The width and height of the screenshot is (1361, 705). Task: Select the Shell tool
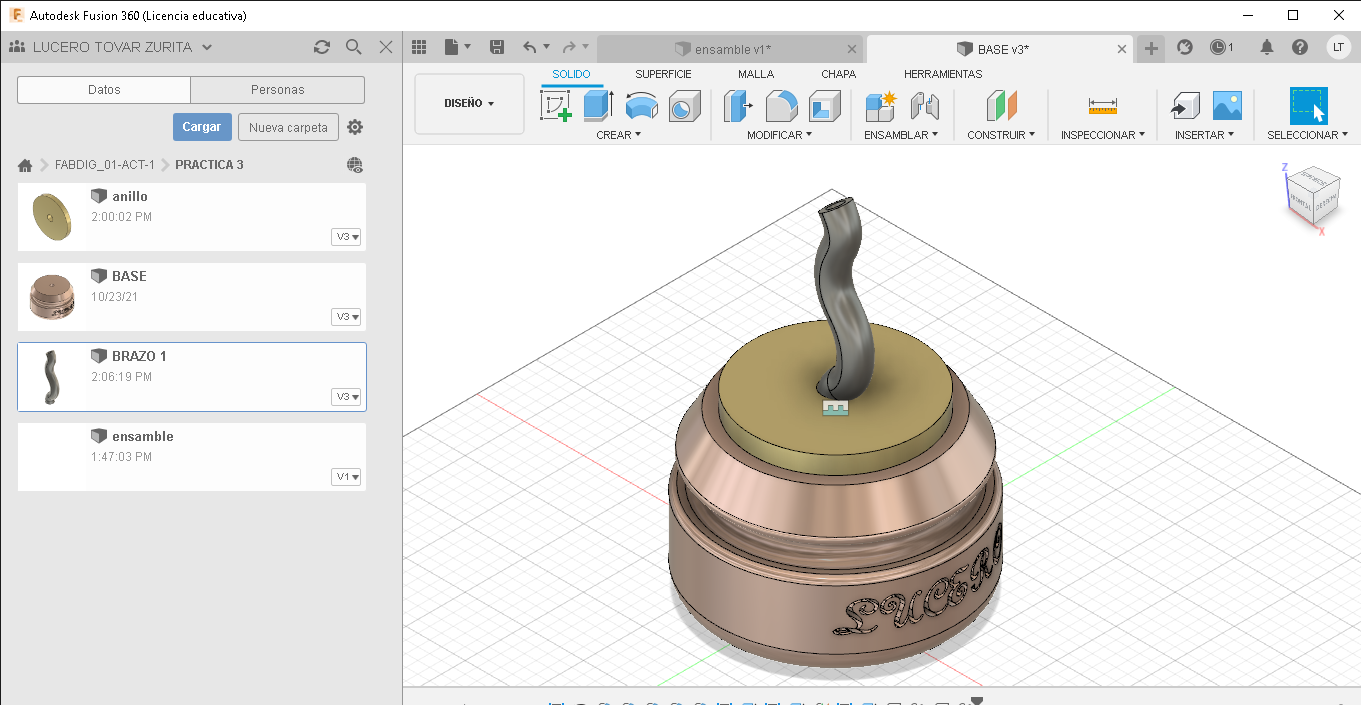pos(825,105)
